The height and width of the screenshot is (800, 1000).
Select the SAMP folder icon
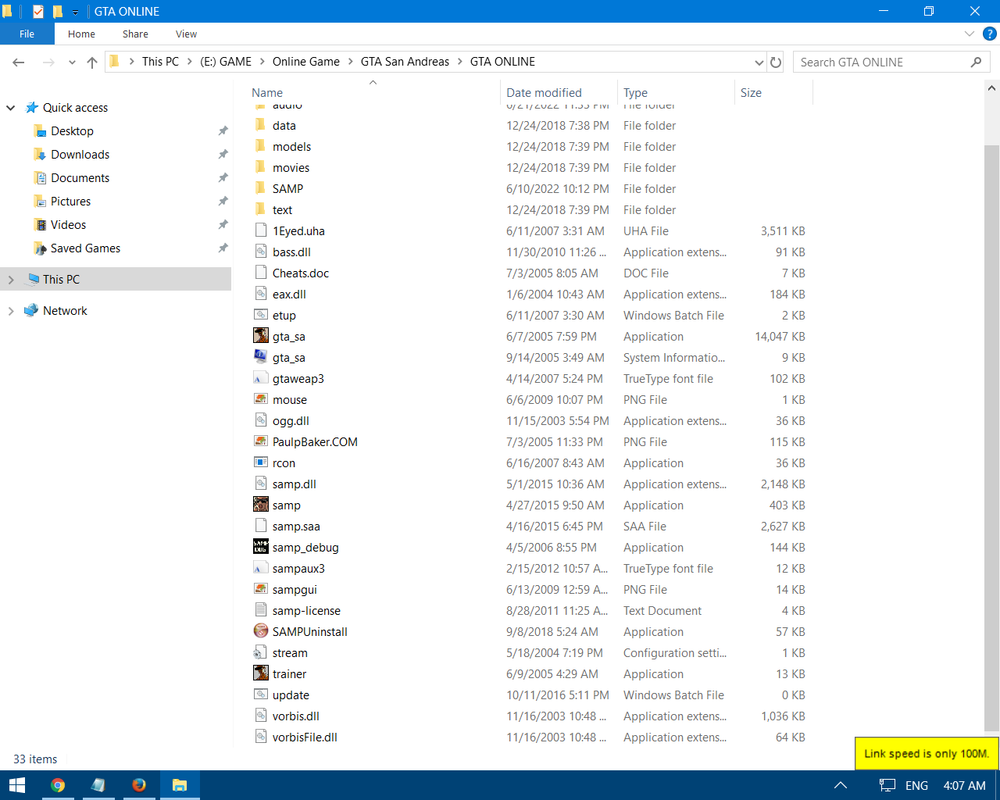[260, 188]
